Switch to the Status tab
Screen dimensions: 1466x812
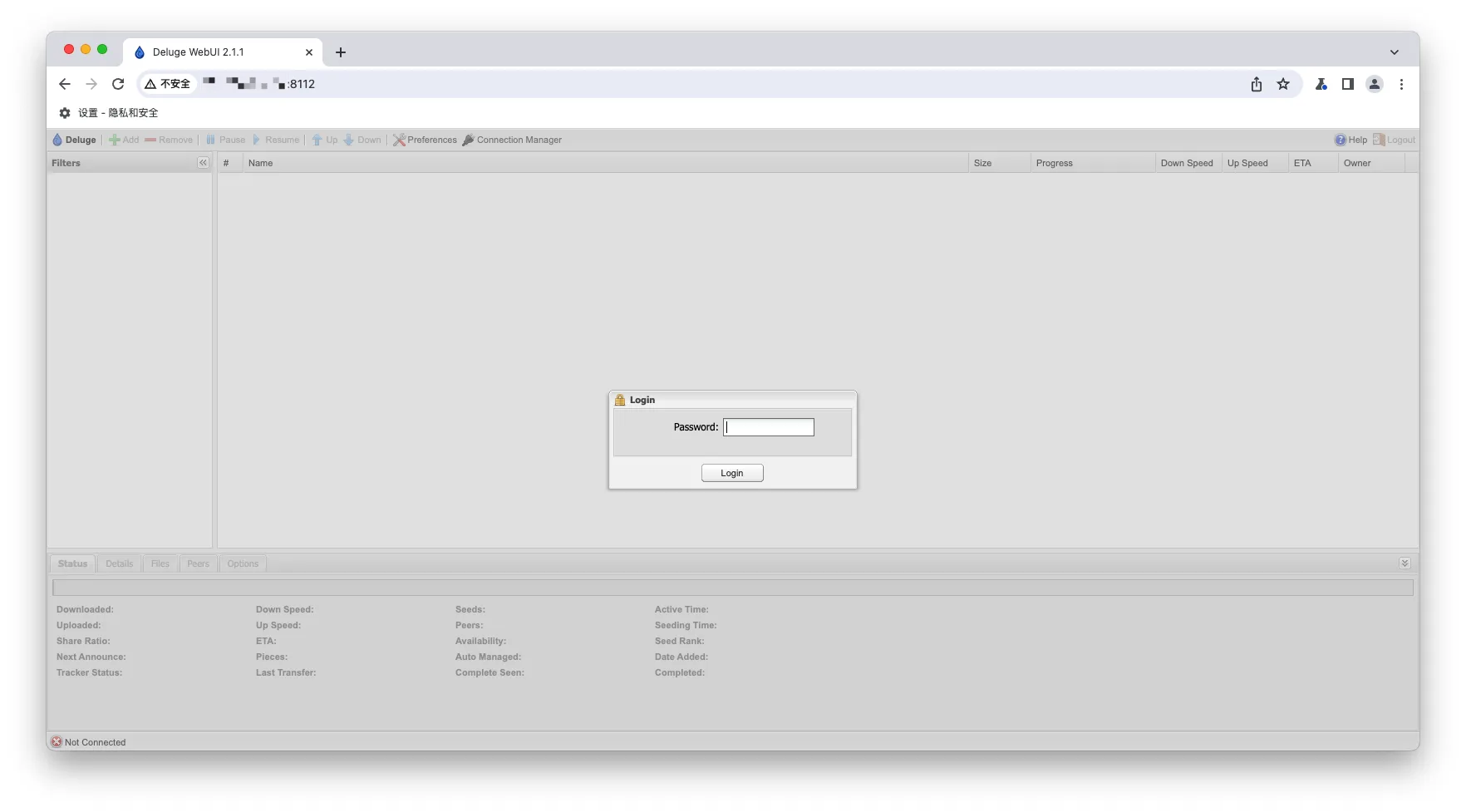tap(72, 563)
